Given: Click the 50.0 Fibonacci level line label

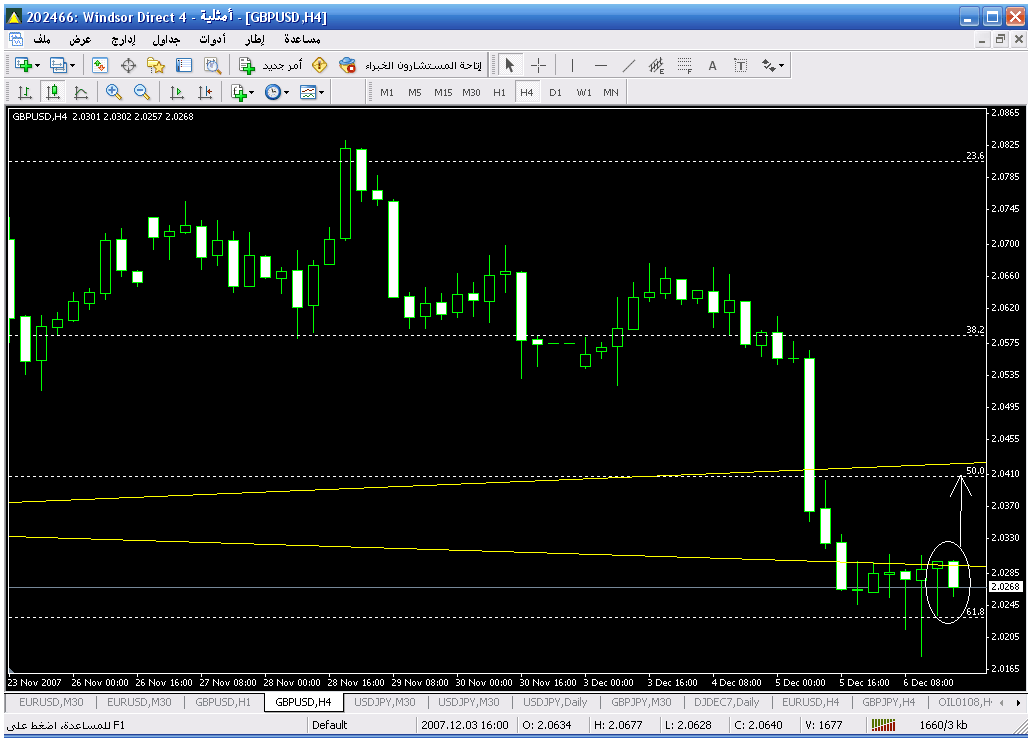Looking at the screenshot, I should coord(975,470).
